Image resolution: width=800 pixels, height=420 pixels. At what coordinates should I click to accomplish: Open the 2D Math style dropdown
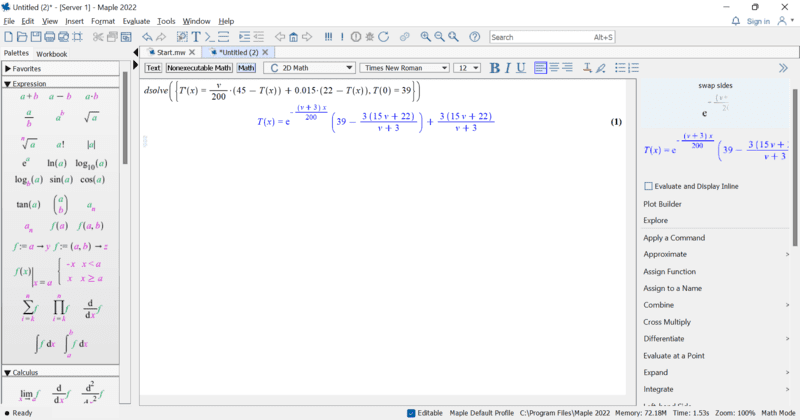[x=309, y=68]
